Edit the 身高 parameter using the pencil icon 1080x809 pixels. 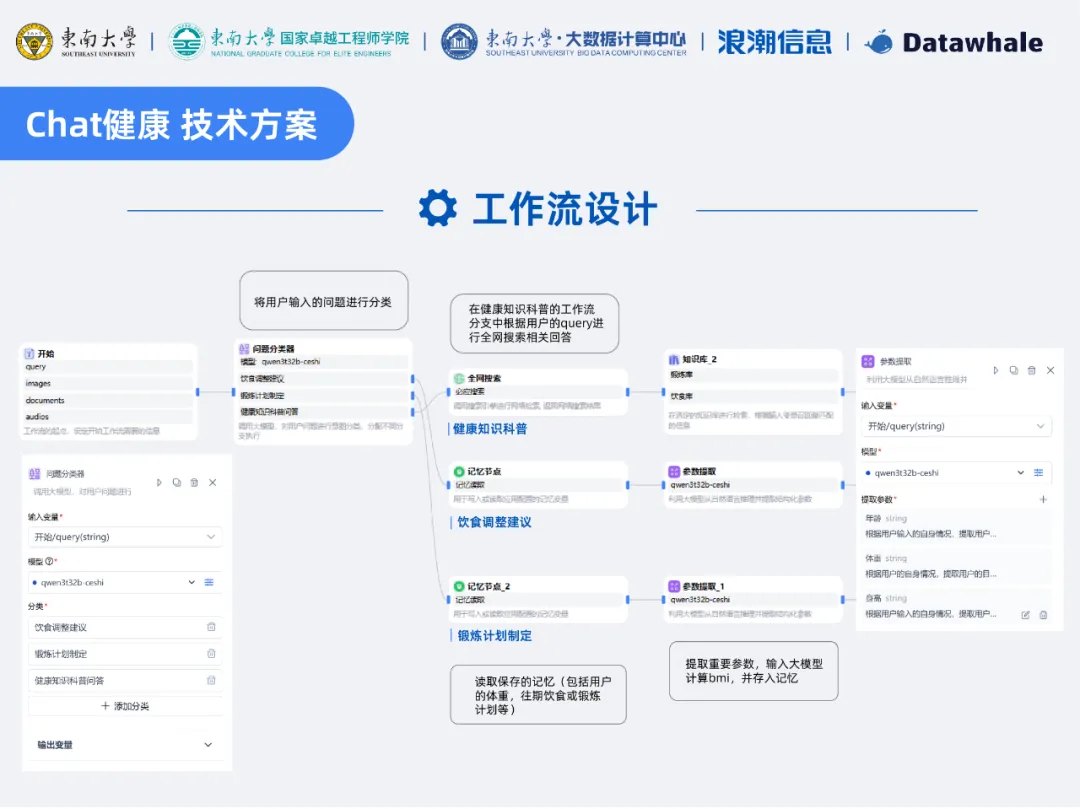(x=1025, y=614)
